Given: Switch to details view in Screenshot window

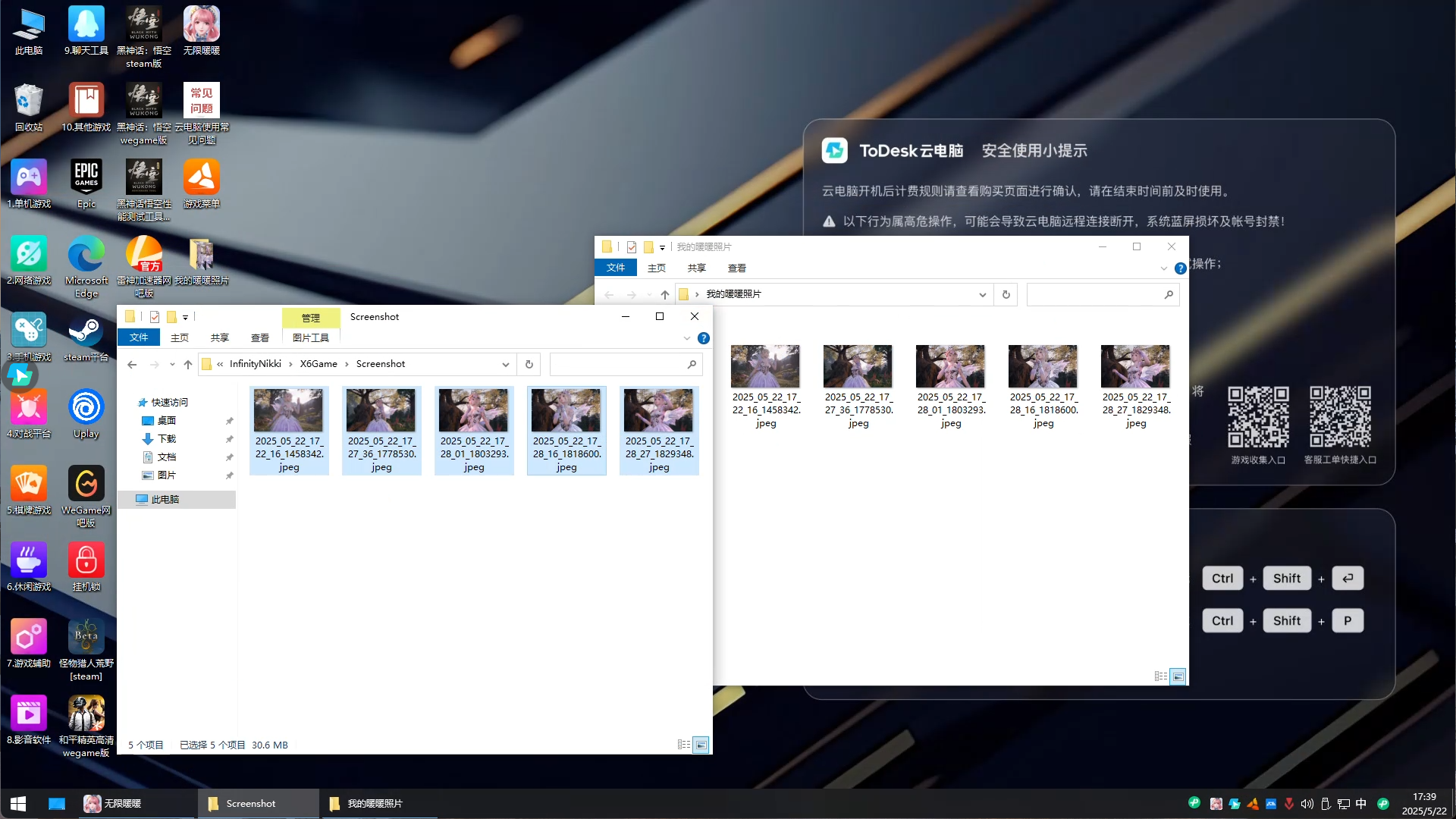Looking at the screenshot, I should [x=684, y=745].
